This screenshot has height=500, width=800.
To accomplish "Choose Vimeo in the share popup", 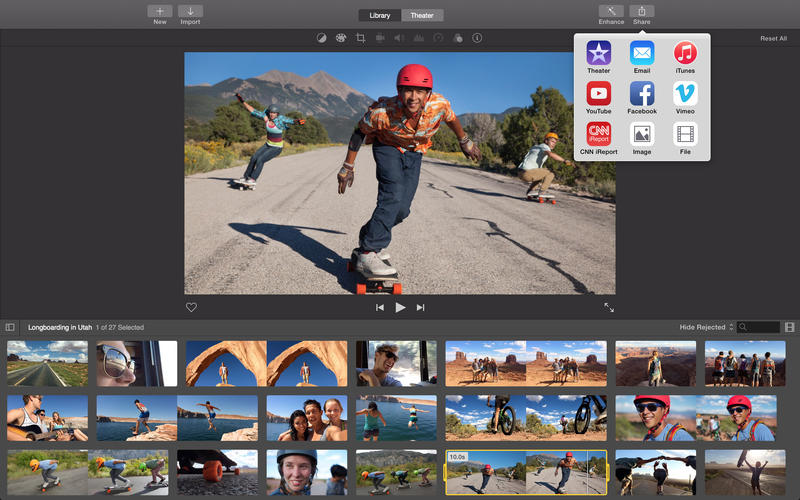I will coord(685,94).
